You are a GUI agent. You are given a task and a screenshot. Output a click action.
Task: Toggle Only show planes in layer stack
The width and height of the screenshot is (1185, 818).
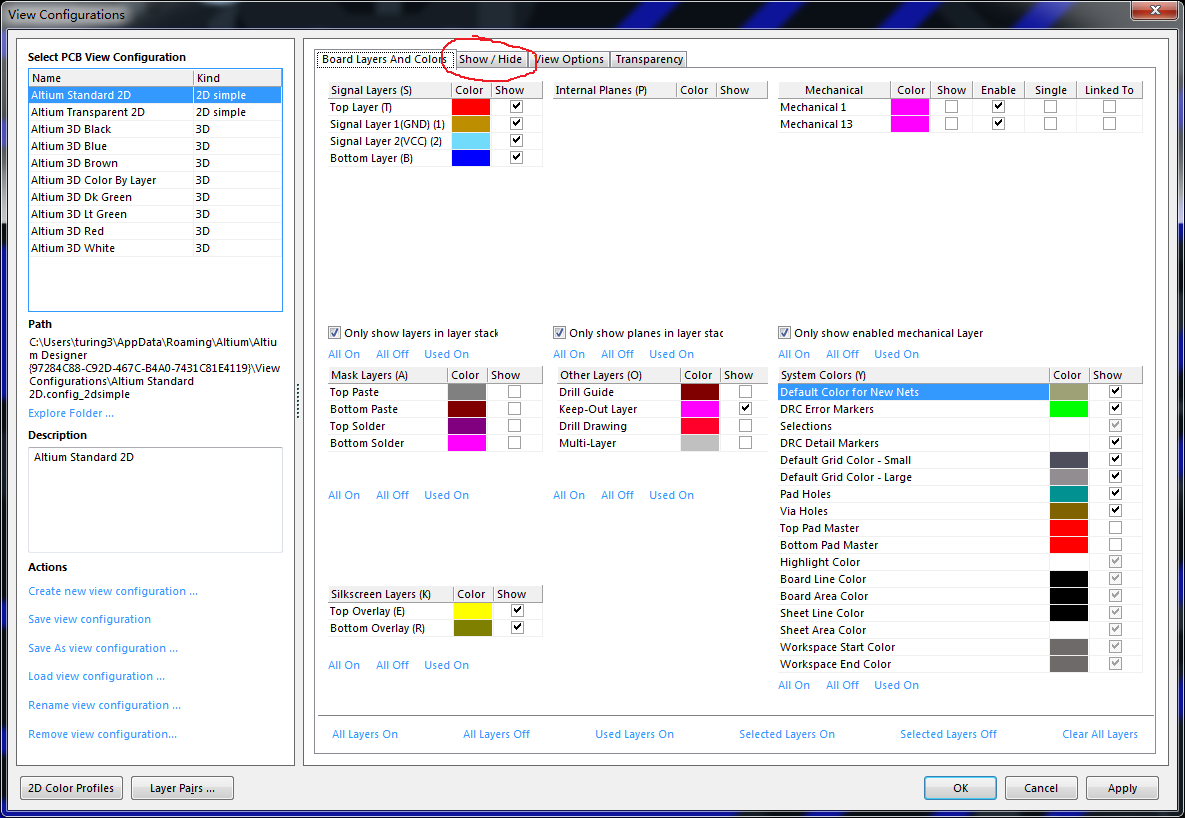coord(559,333)
